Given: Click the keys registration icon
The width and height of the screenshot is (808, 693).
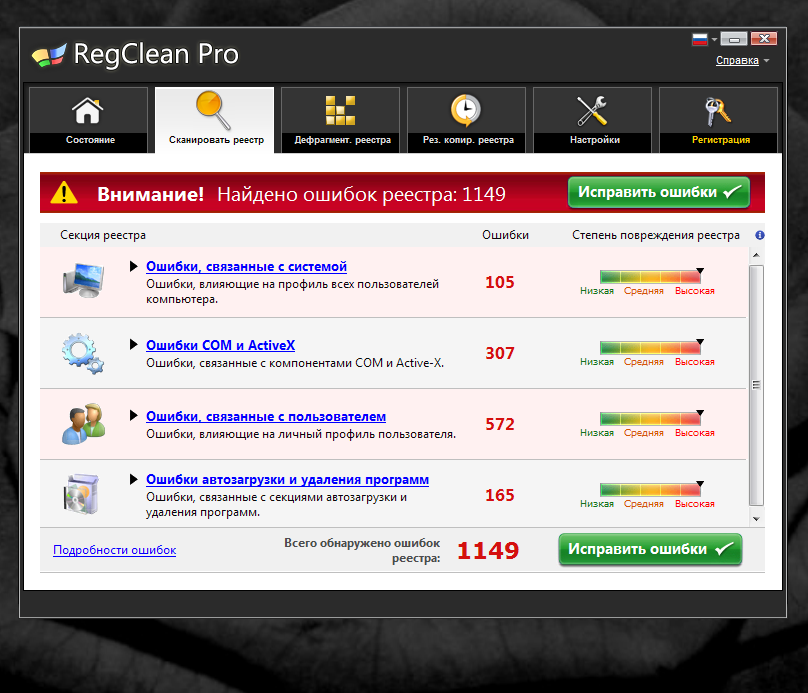Looking at the screenshot, I should (720, 109).
